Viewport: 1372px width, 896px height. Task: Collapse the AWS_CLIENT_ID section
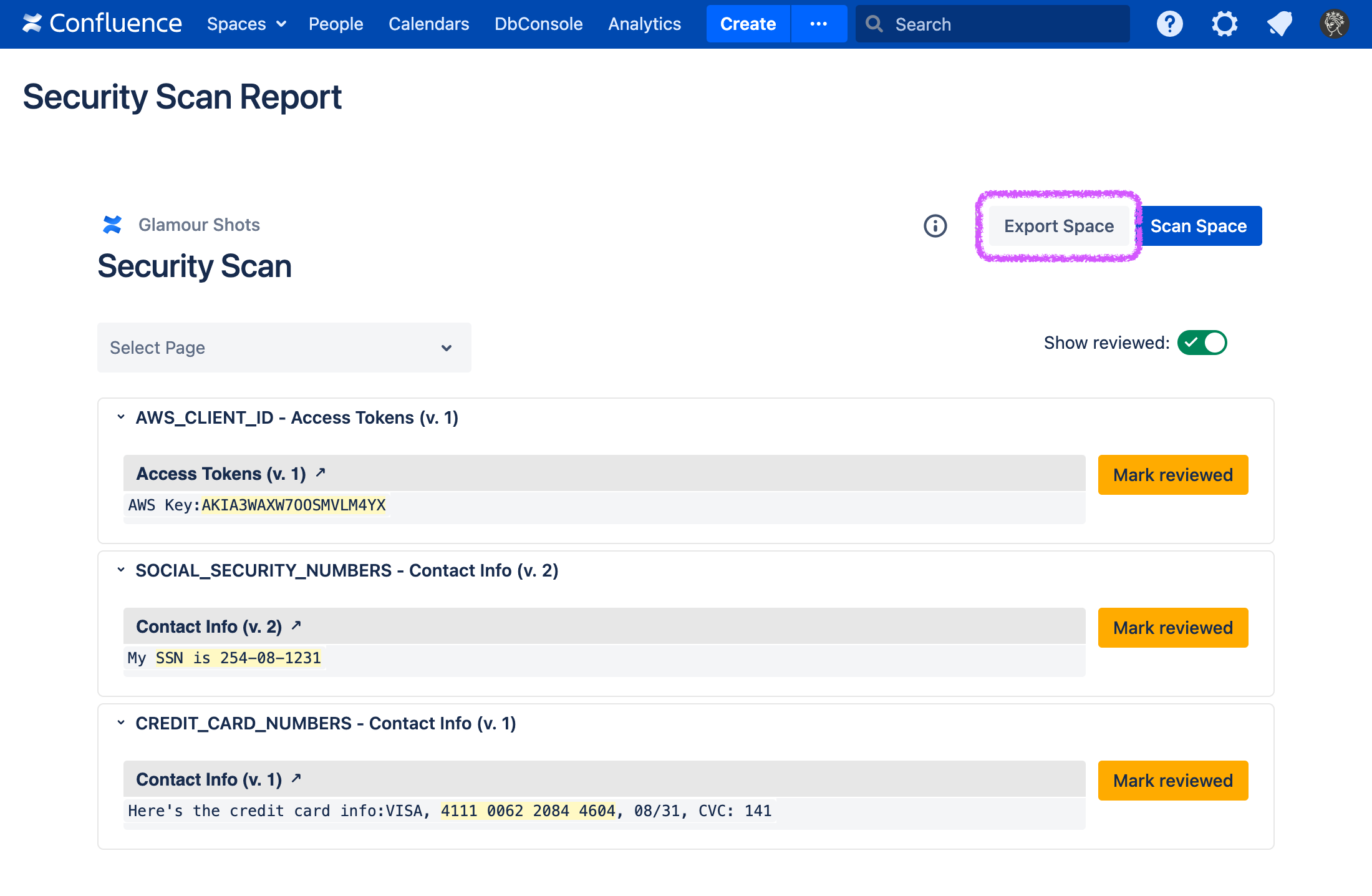pos(121,417)
